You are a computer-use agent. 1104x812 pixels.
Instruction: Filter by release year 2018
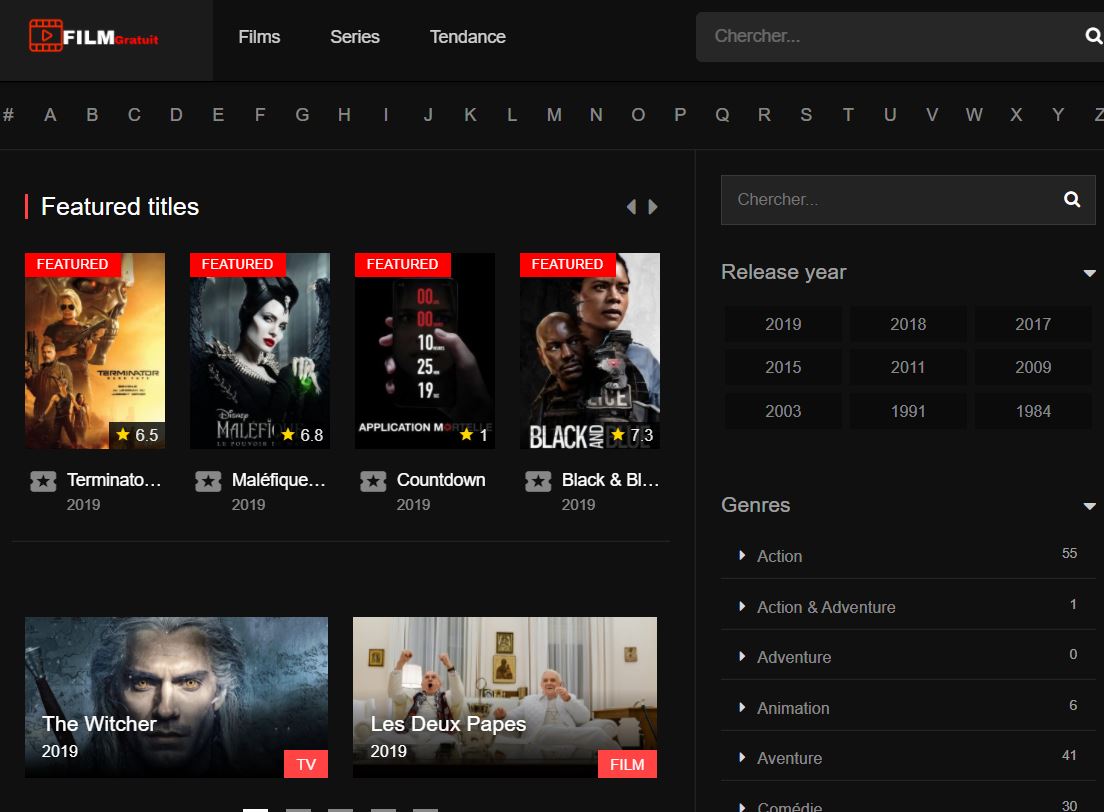908,324
